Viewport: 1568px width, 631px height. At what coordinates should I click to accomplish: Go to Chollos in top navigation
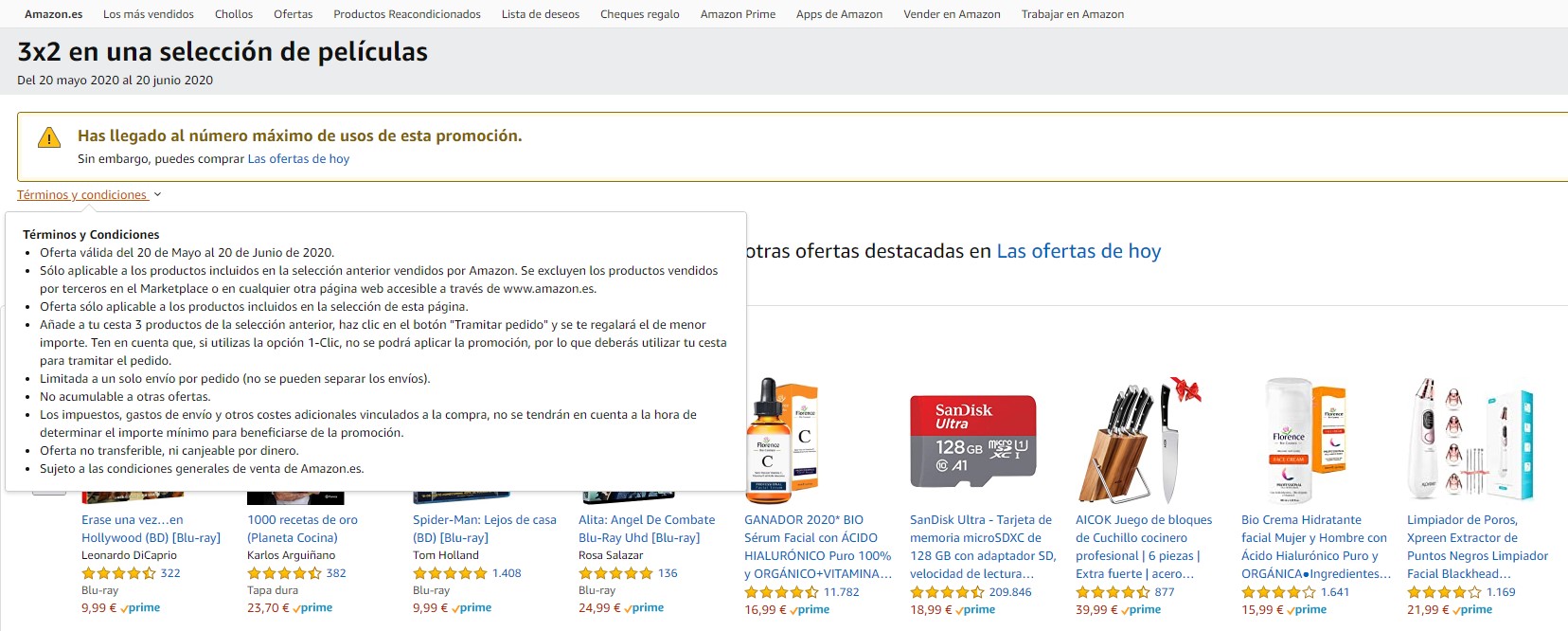(x=234, y=14)
